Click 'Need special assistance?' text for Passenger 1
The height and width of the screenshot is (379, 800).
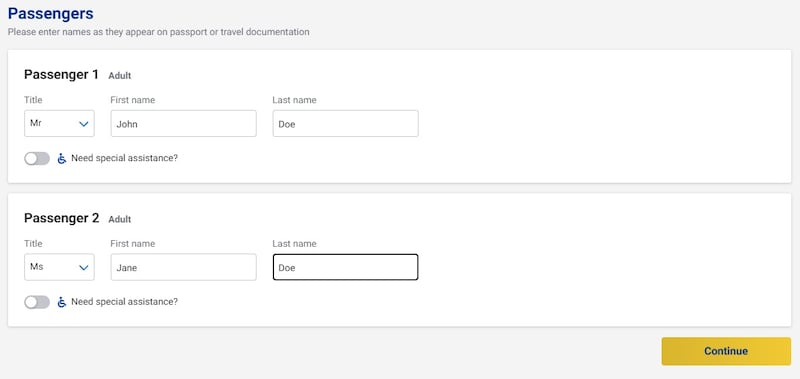click(x=124, y=158)
